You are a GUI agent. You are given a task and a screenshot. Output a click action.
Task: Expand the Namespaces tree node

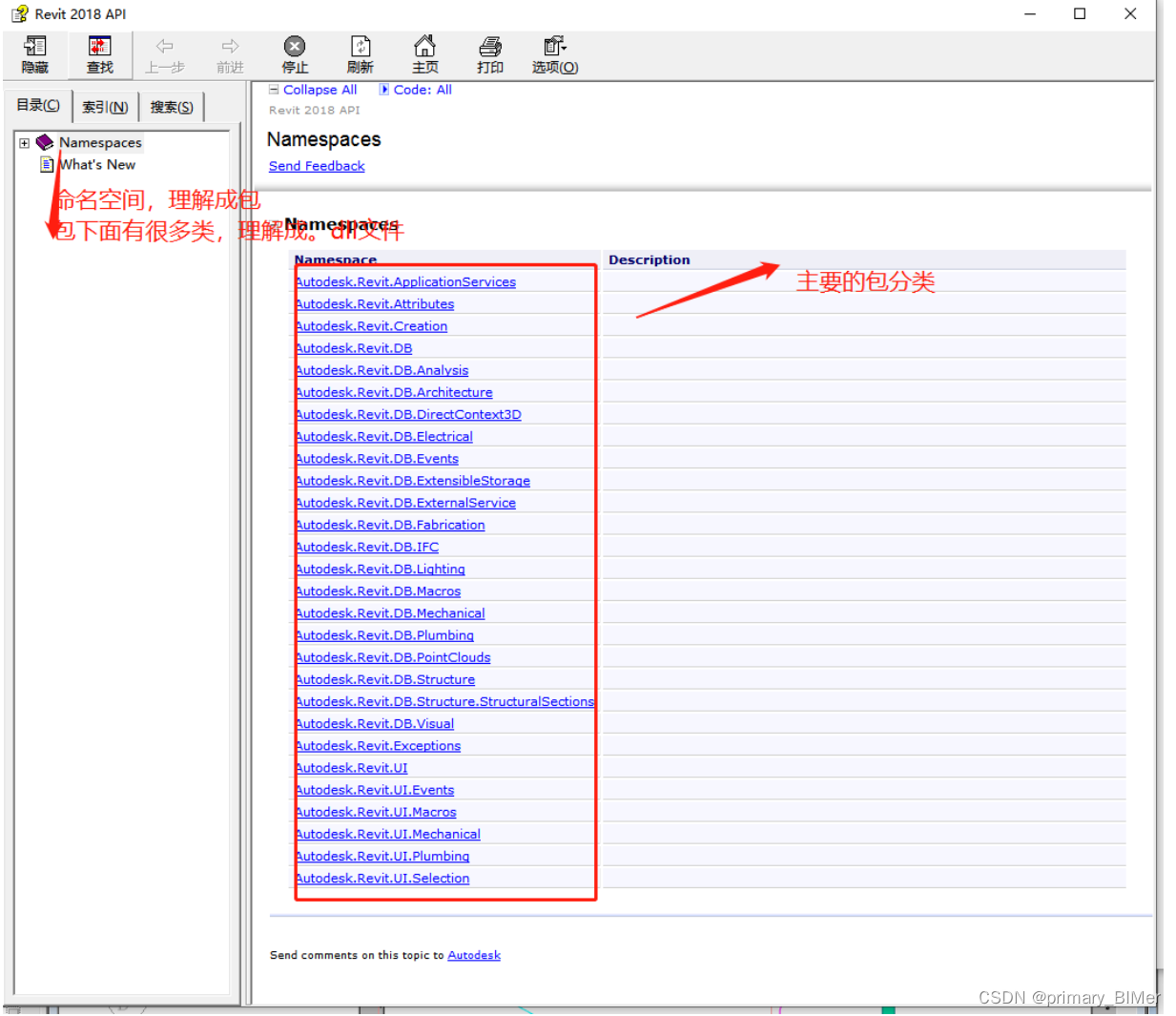tap(24, 143)
